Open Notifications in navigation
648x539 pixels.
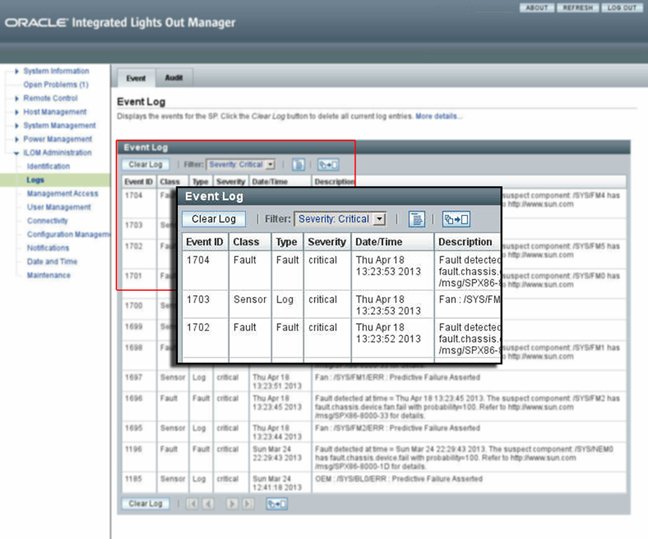pyautogui.click(x=48, y=248)
